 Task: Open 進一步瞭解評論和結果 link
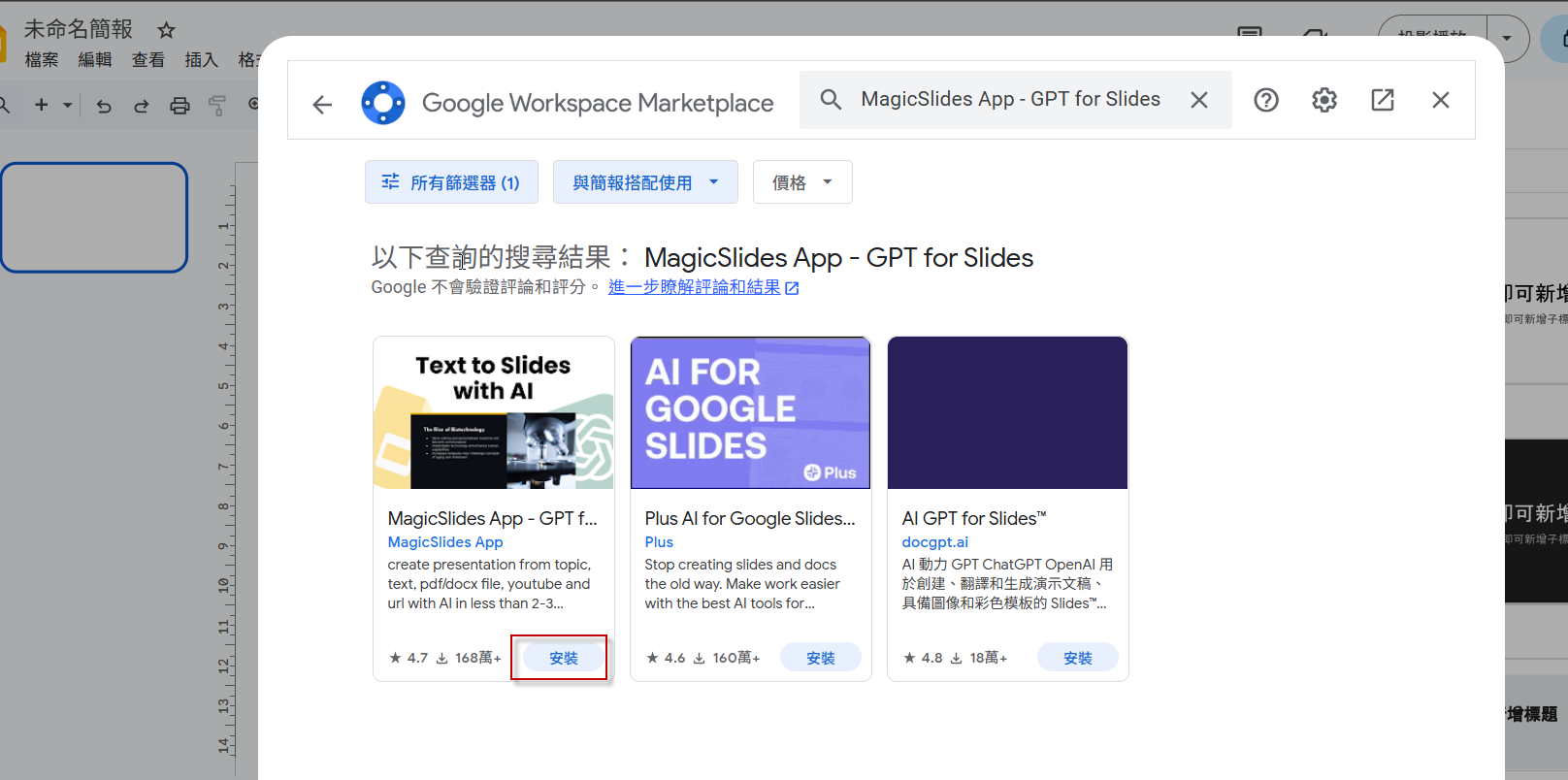coord(703,287)
